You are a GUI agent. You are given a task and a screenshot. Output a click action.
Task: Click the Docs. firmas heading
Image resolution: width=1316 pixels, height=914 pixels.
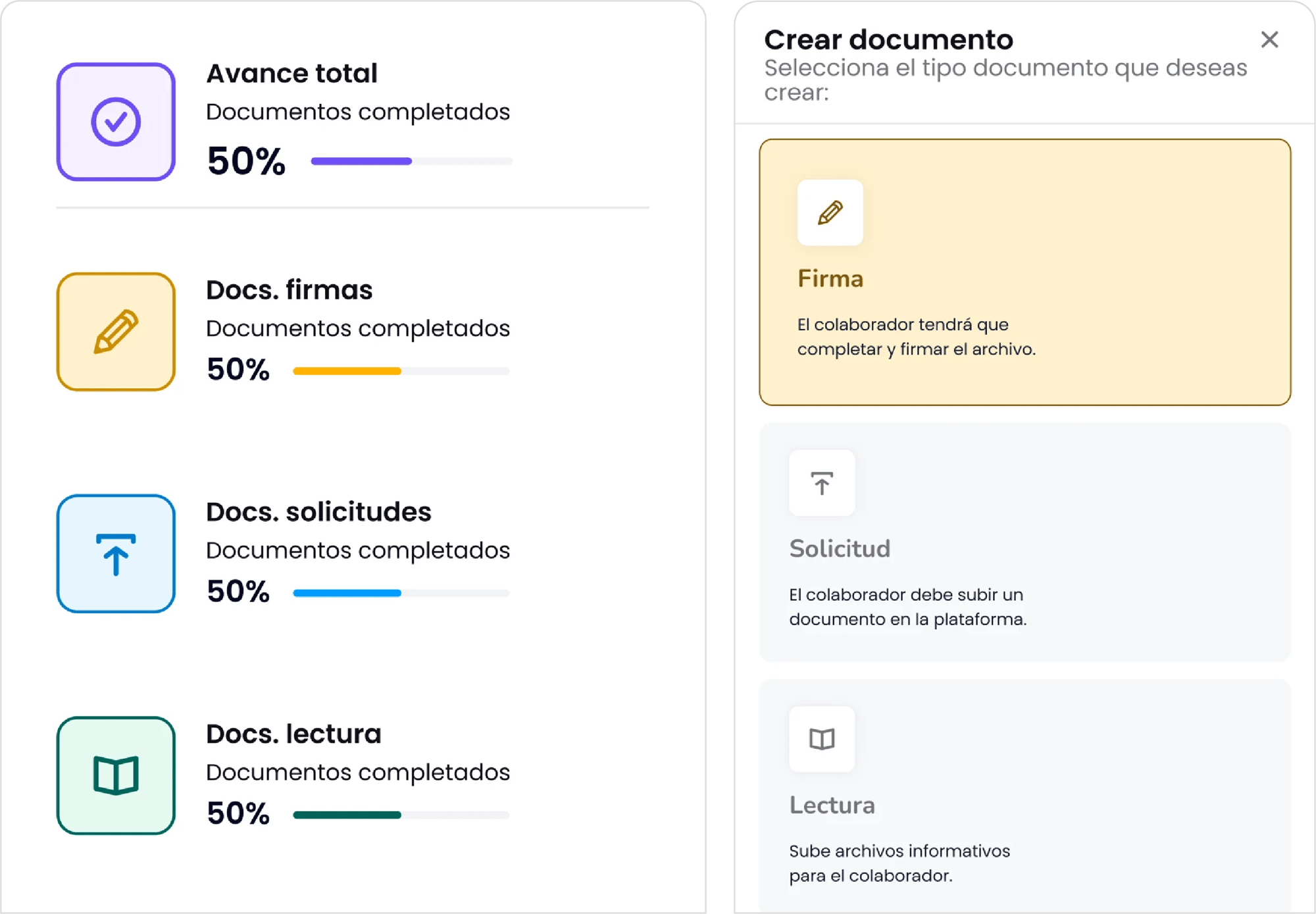(289, 290)
